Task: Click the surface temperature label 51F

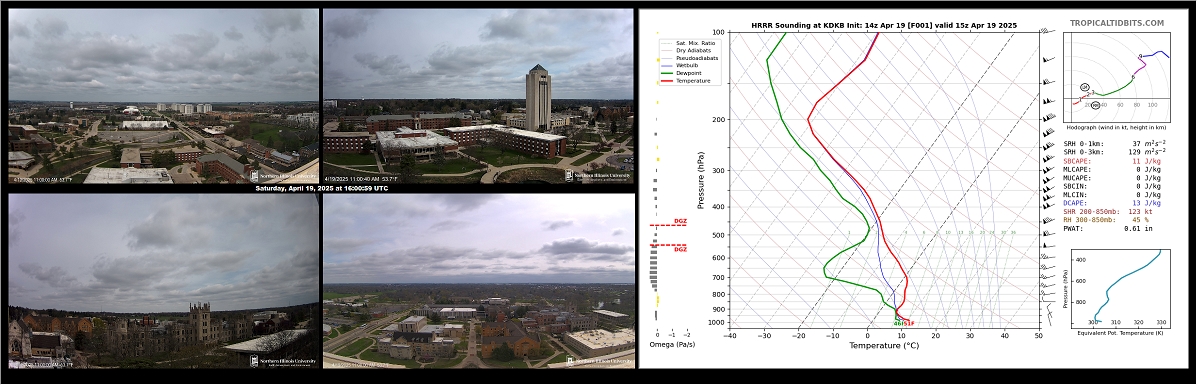Action: pyautogui.click(x=909, y=324)
